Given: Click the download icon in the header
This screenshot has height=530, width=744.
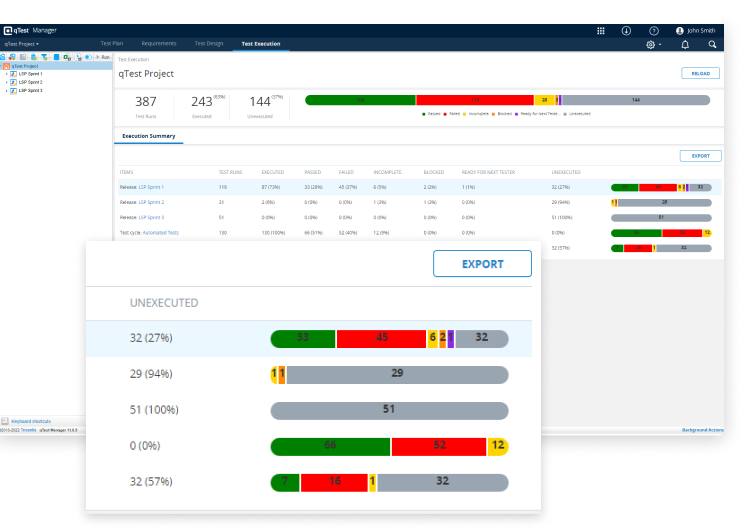Looking at the screenshot, I should 626,31.
